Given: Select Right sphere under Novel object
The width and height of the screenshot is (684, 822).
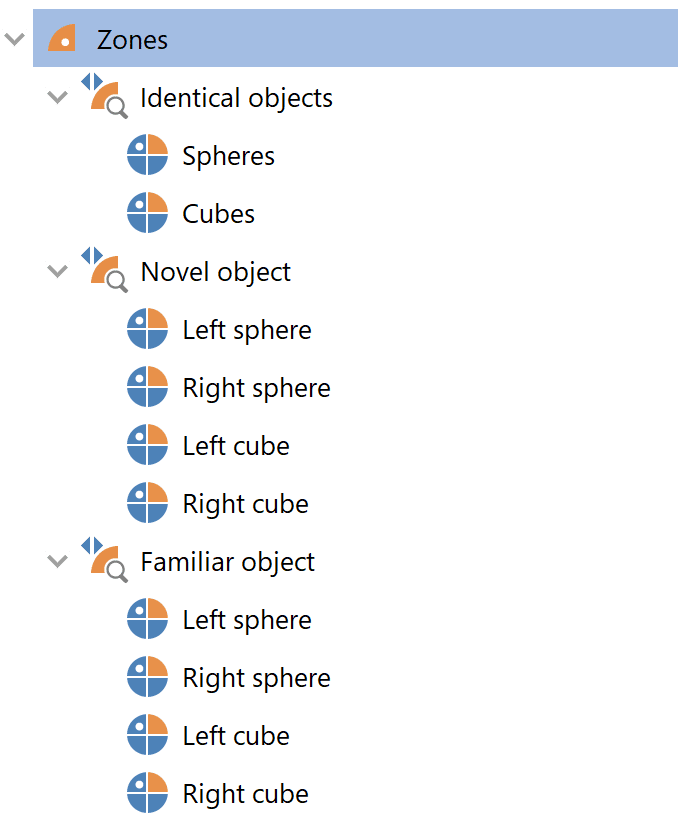Looking at the screenshot, I should (x=255, y=387).
